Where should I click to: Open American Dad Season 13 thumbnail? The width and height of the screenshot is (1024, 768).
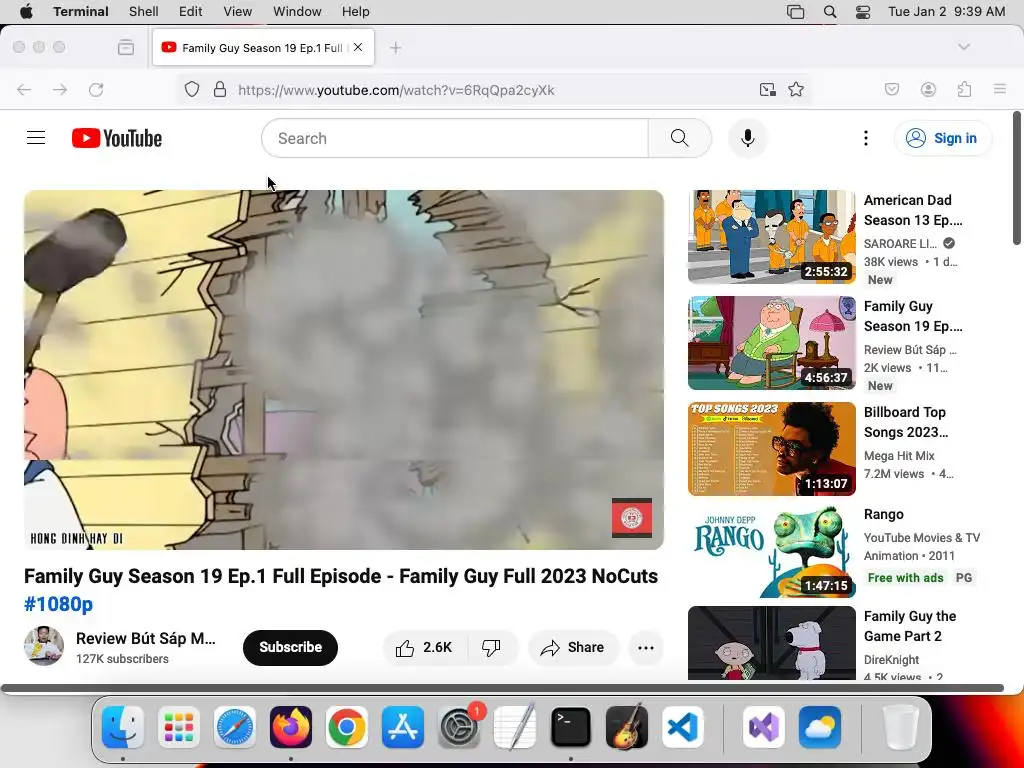(771, 236)
